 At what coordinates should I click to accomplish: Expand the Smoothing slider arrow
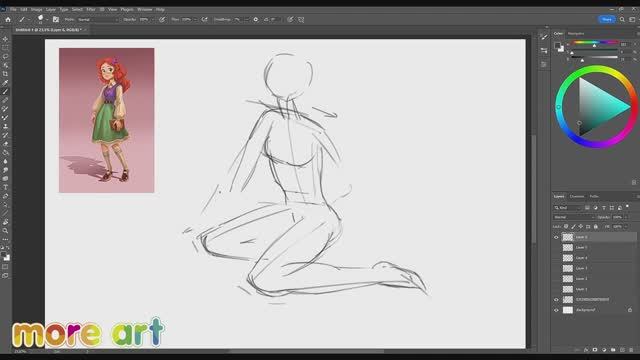tap(246, 20)
